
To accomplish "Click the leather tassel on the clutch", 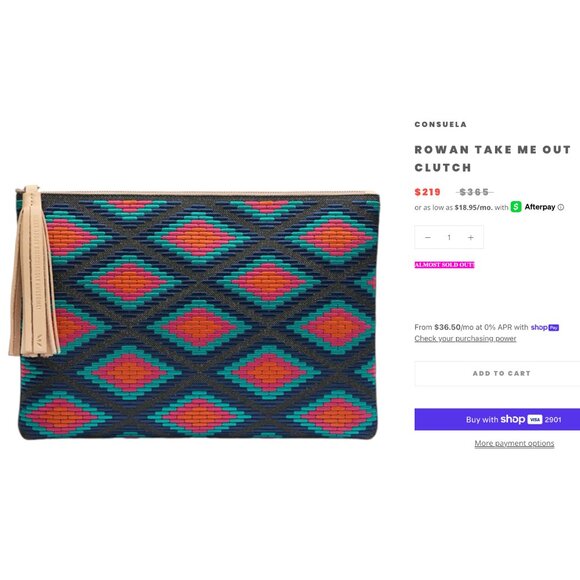I will [x=34, y=271].
